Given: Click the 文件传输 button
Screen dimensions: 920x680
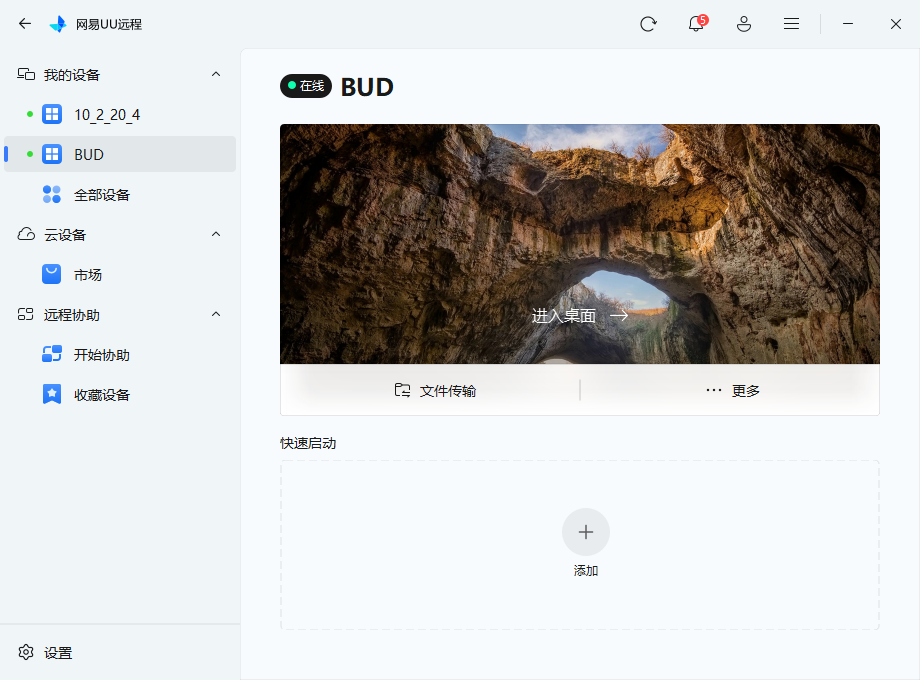Looking at the screenshot, I should 435,391.
